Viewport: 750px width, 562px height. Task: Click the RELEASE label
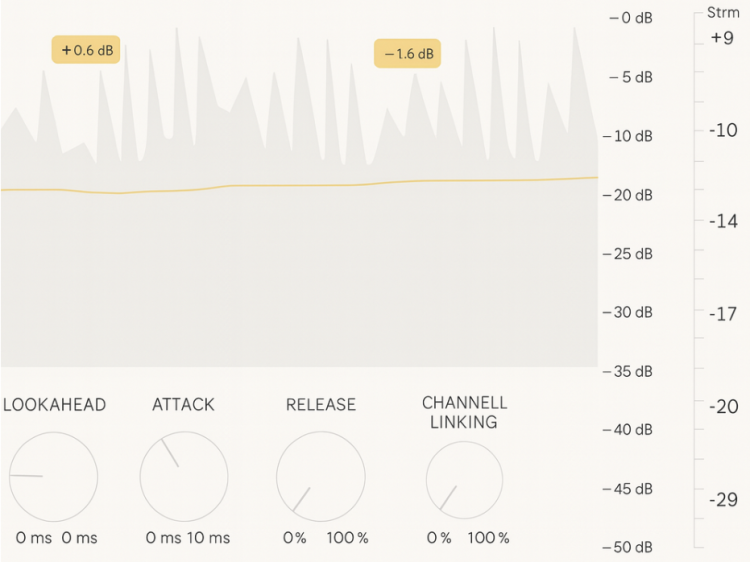tap(320, 405)
